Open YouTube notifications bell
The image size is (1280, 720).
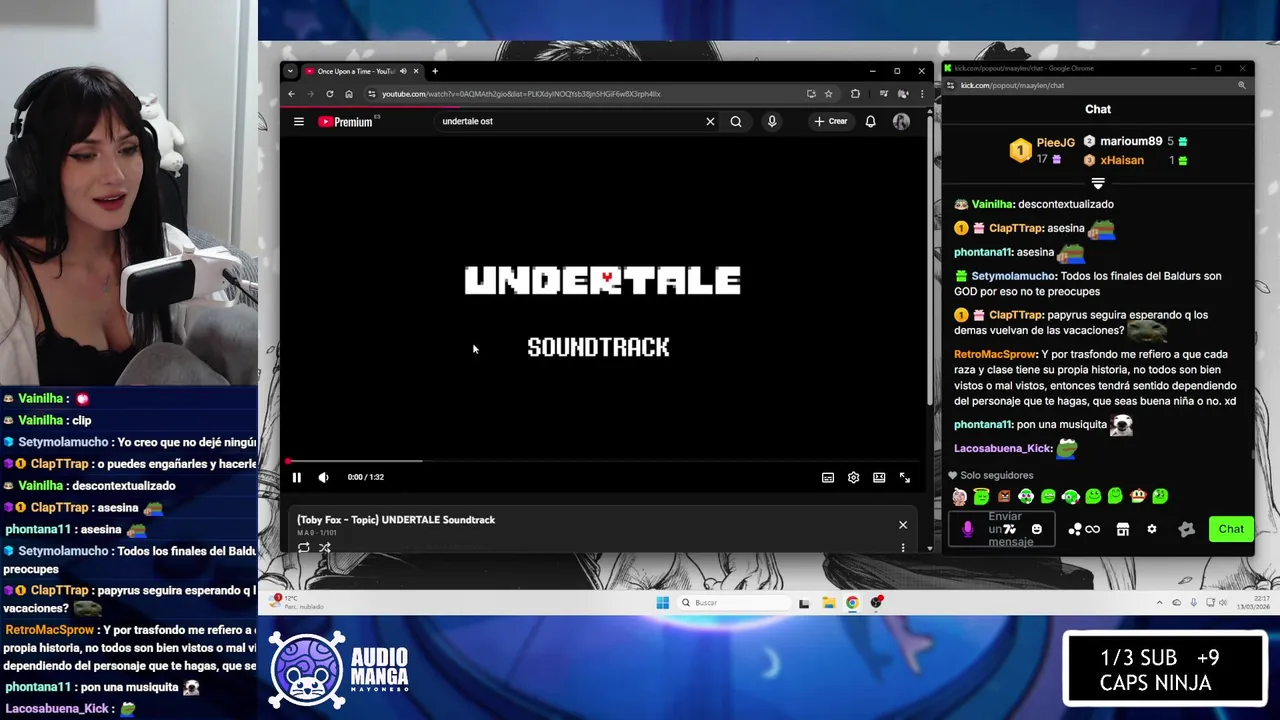pyautogui.click(x=870, y=122)
